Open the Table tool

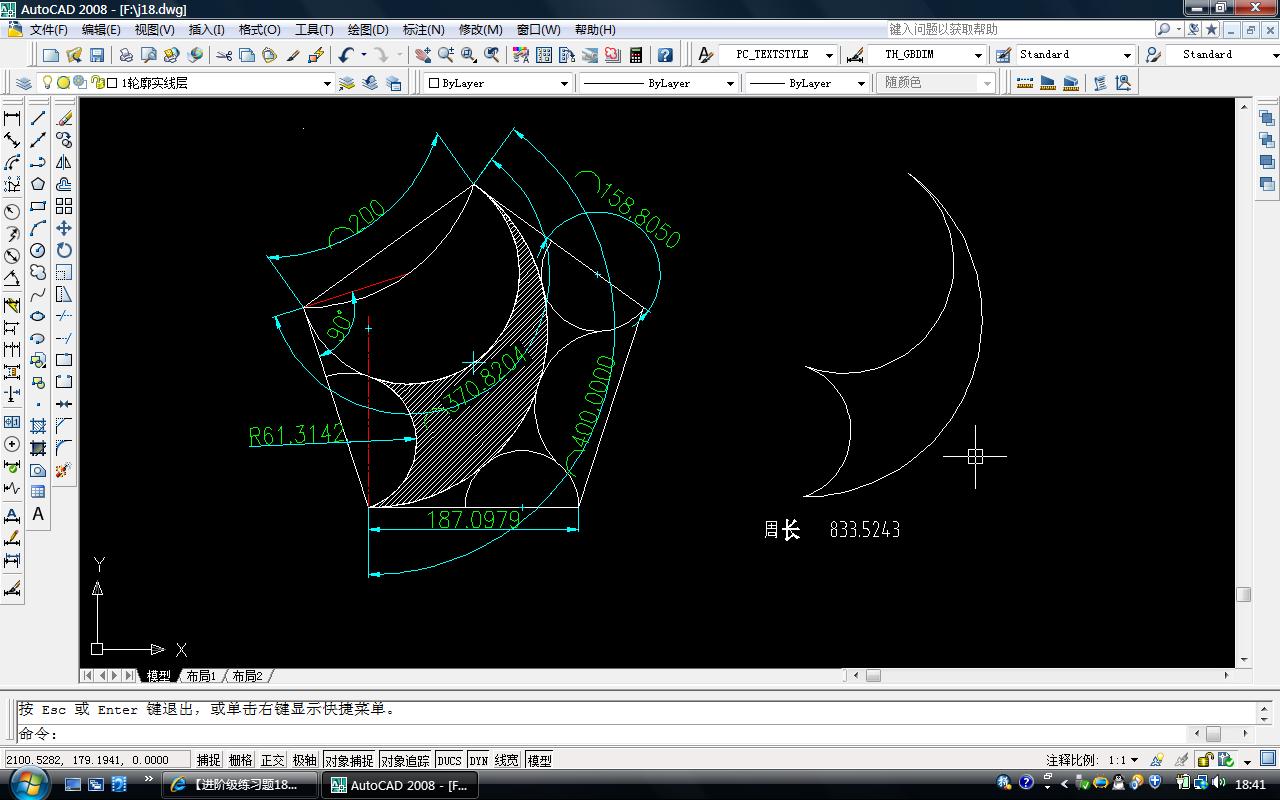tap(38, 492)
